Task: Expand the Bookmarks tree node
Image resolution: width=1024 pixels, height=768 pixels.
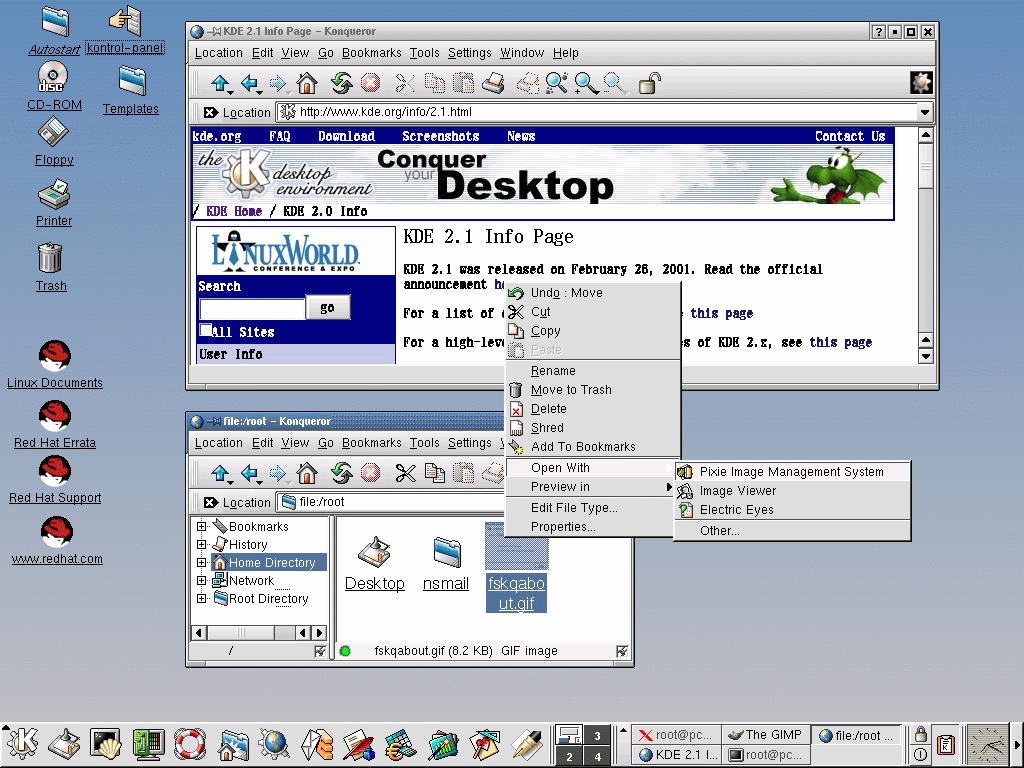Action: pos(201,526)
